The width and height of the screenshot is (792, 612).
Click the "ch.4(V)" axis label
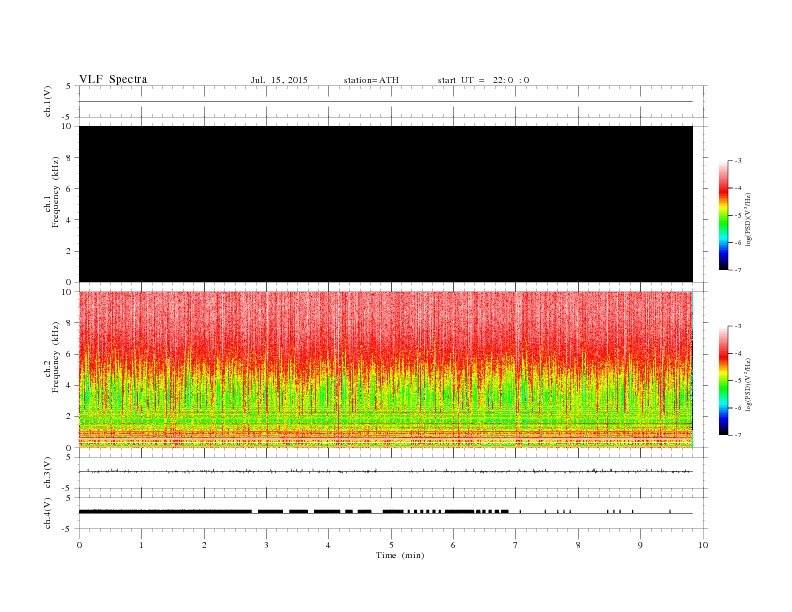point(47,513)
